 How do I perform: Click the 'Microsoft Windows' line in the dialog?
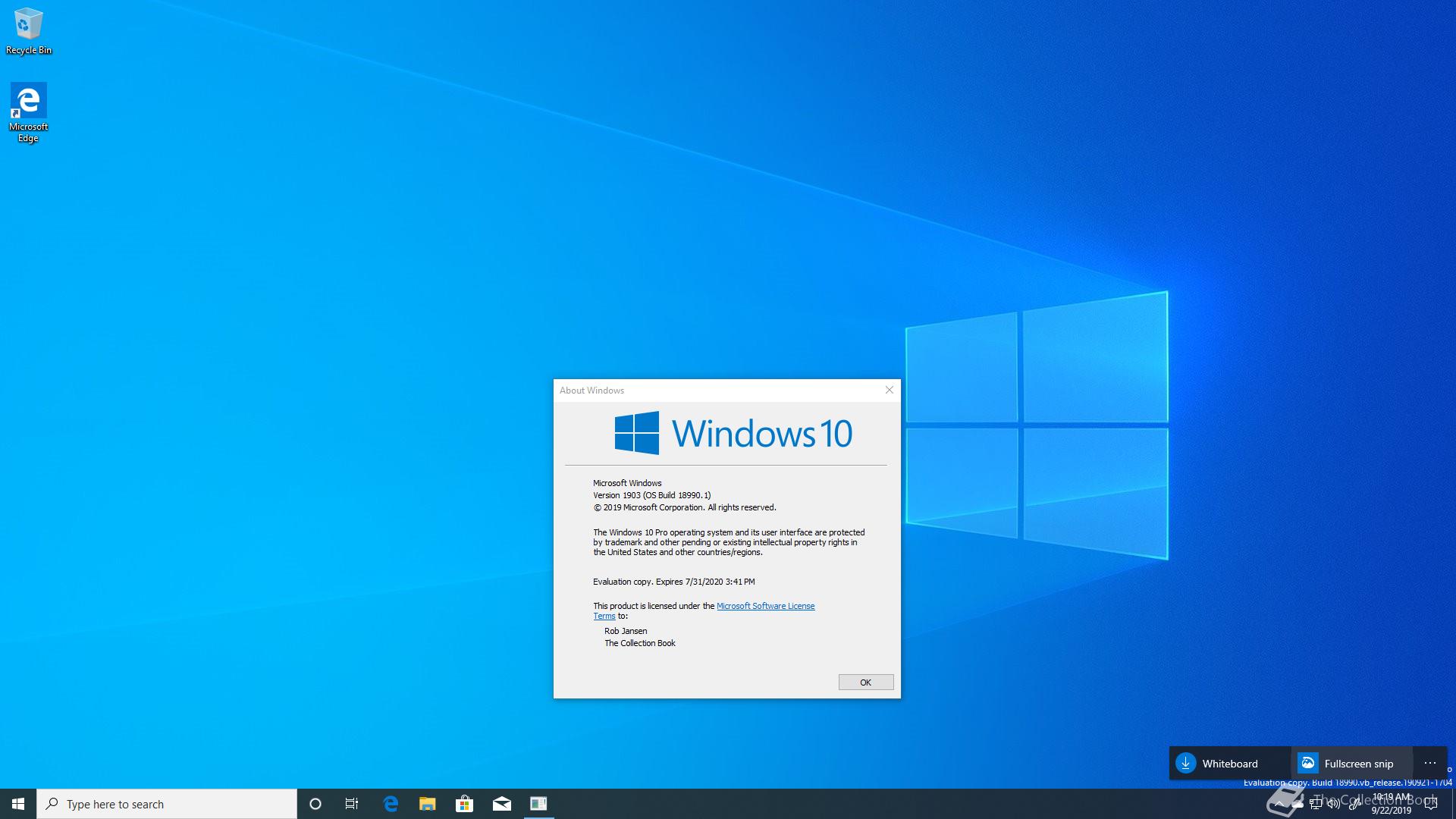click(627, 483)
